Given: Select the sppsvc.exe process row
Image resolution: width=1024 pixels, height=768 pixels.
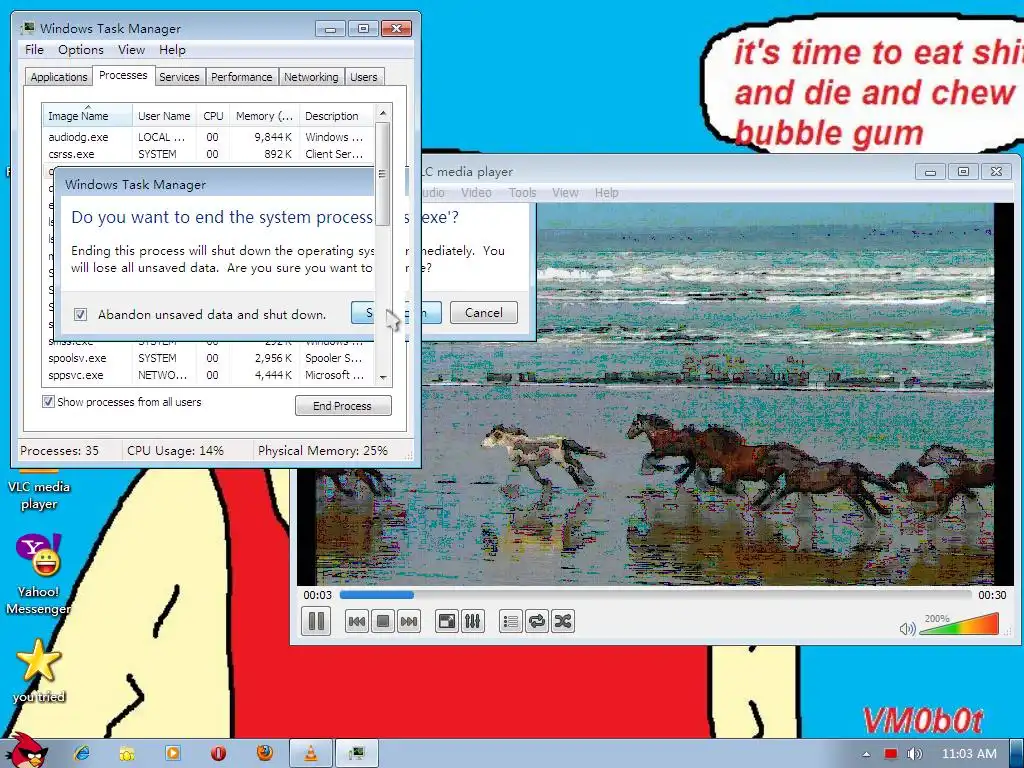Looking at the screenshot, I should (208, 375).
